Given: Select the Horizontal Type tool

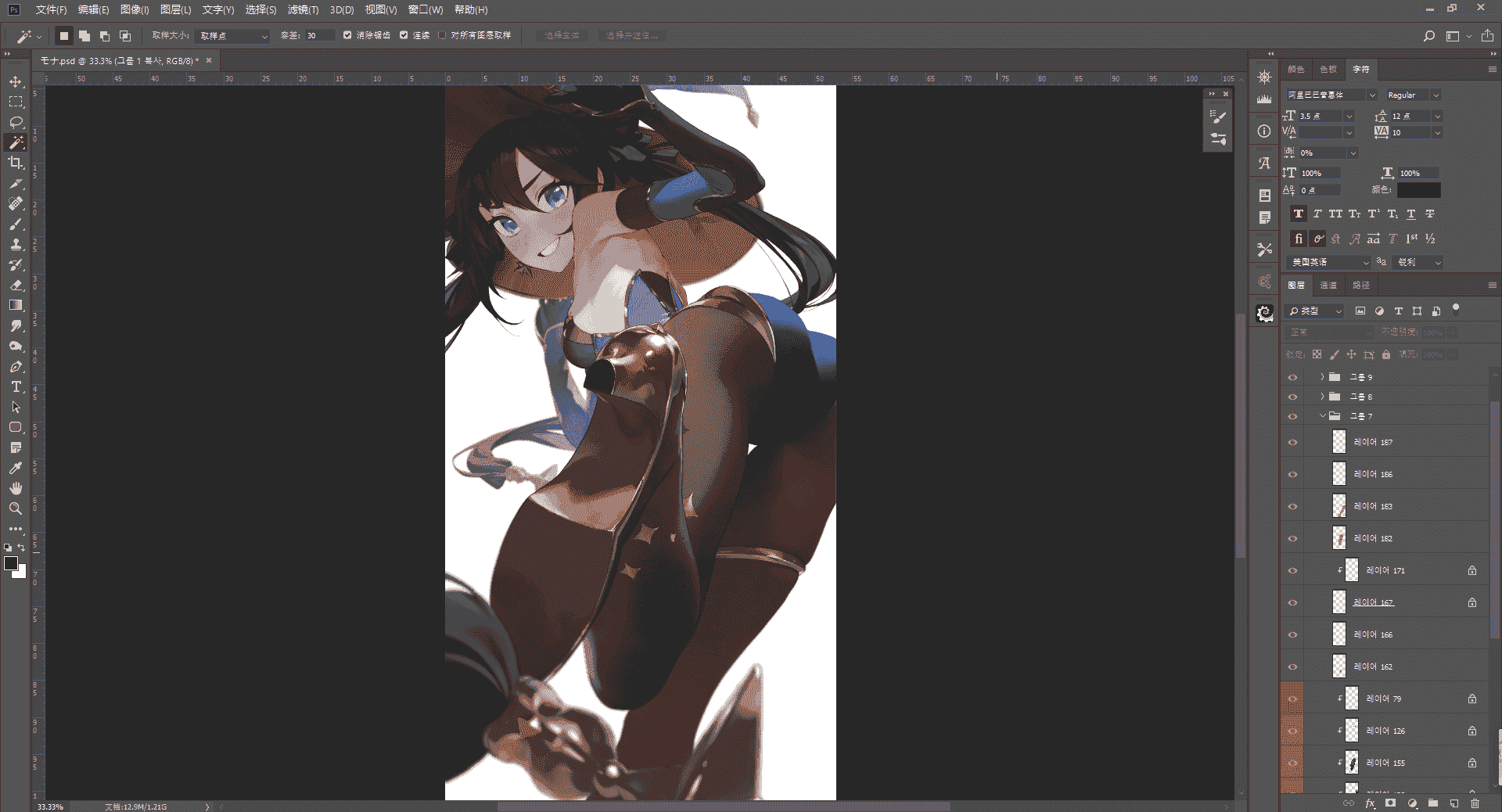Looking at the screenshot, I should [16, 387].
